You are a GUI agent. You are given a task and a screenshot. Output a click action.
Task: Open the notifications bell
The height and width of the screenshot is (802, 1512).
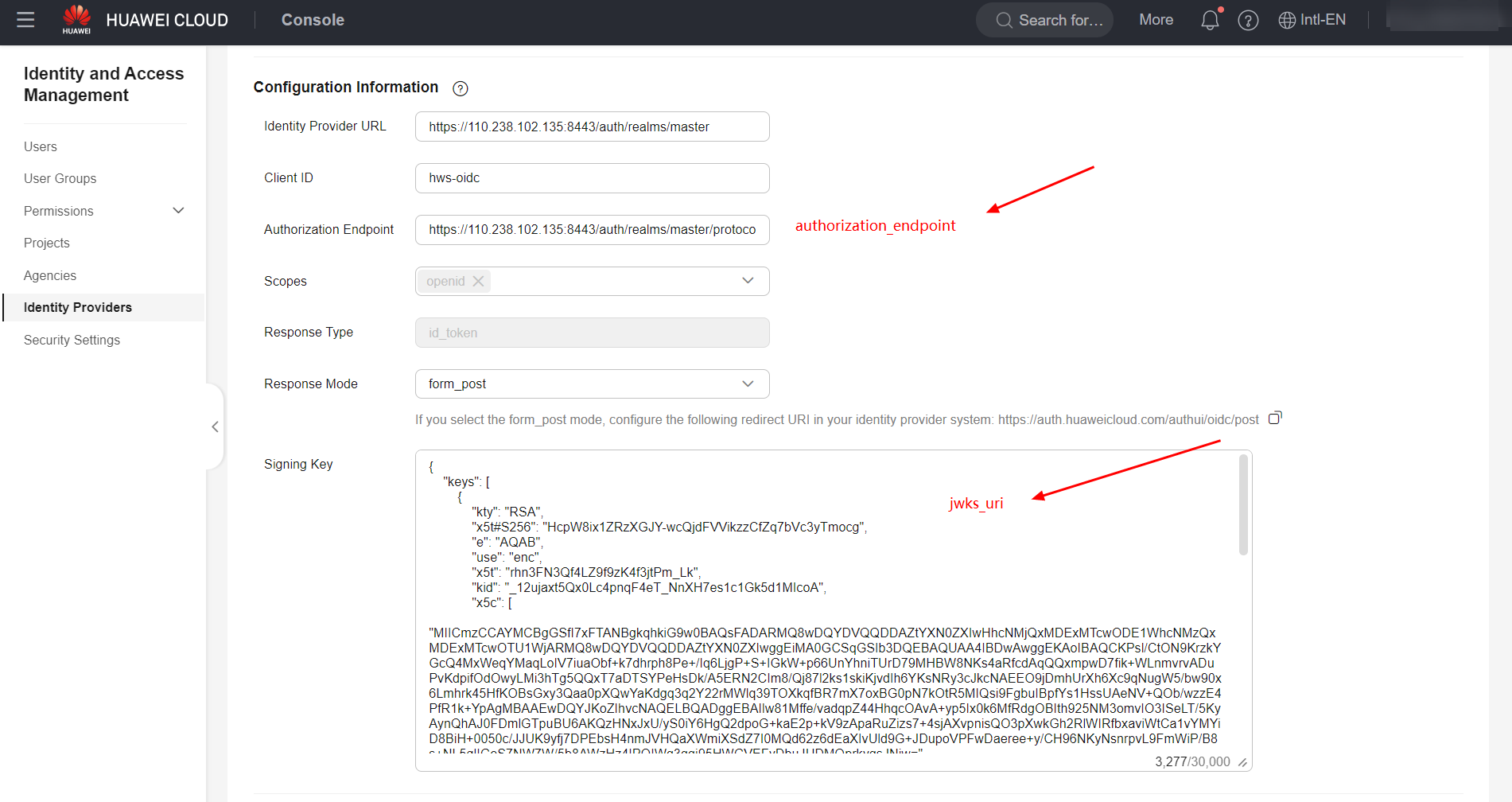[1209, 21]
